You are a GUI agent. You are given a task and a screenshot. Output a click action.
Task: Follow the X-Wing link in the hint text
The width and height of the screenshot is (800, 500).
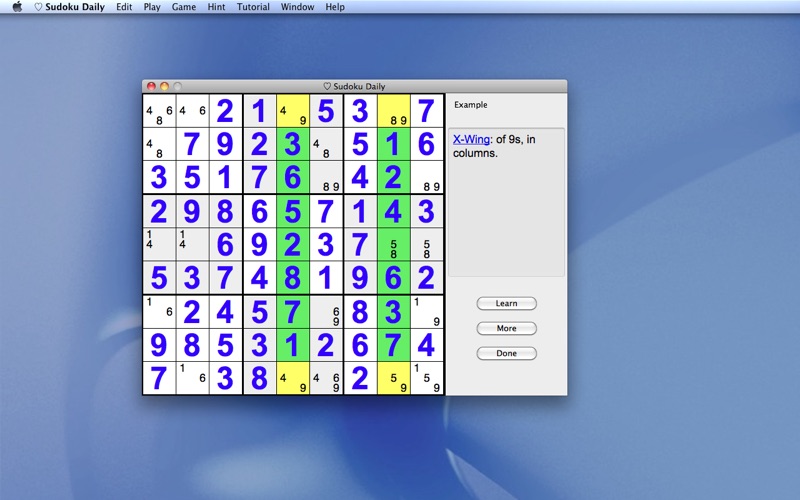point(471,139)
